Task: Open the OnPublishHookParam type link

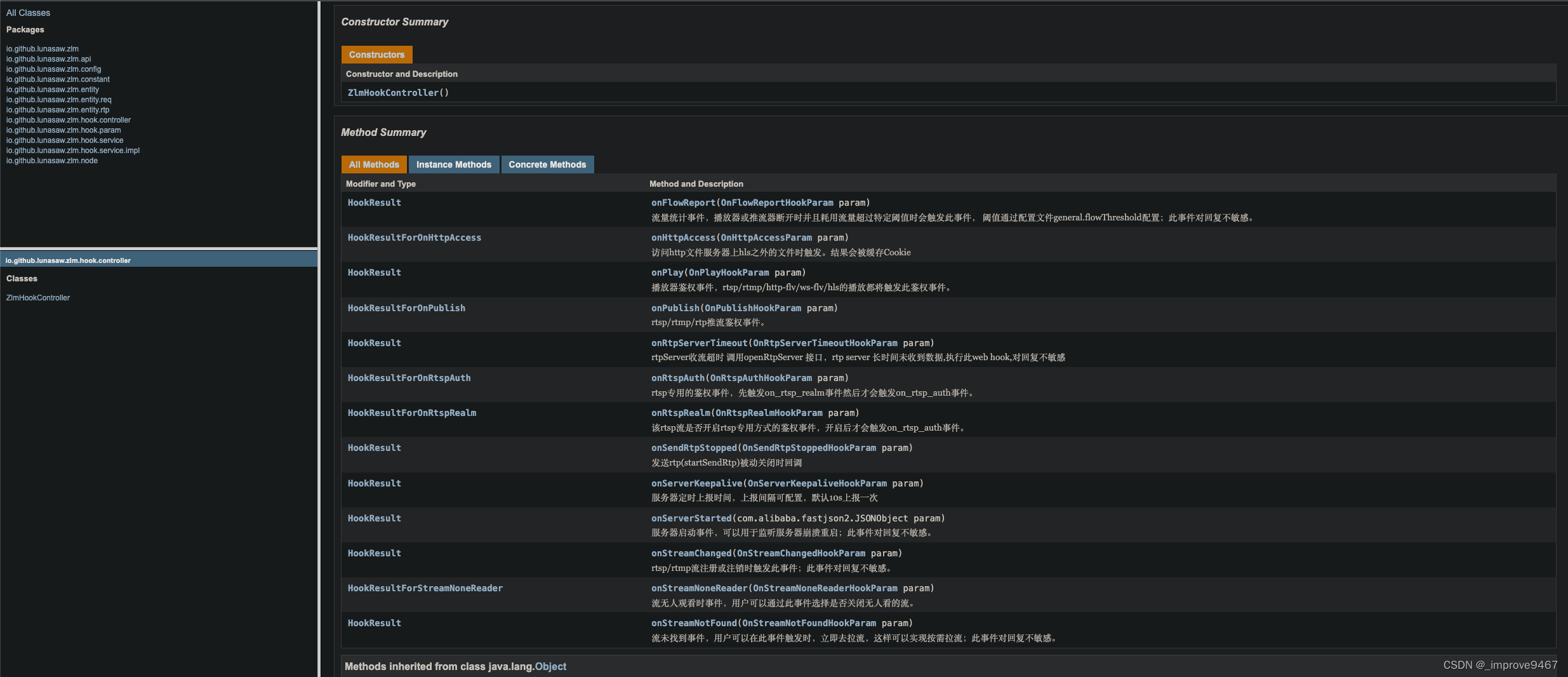Action: pyautogui.click(x=752, y=307)
